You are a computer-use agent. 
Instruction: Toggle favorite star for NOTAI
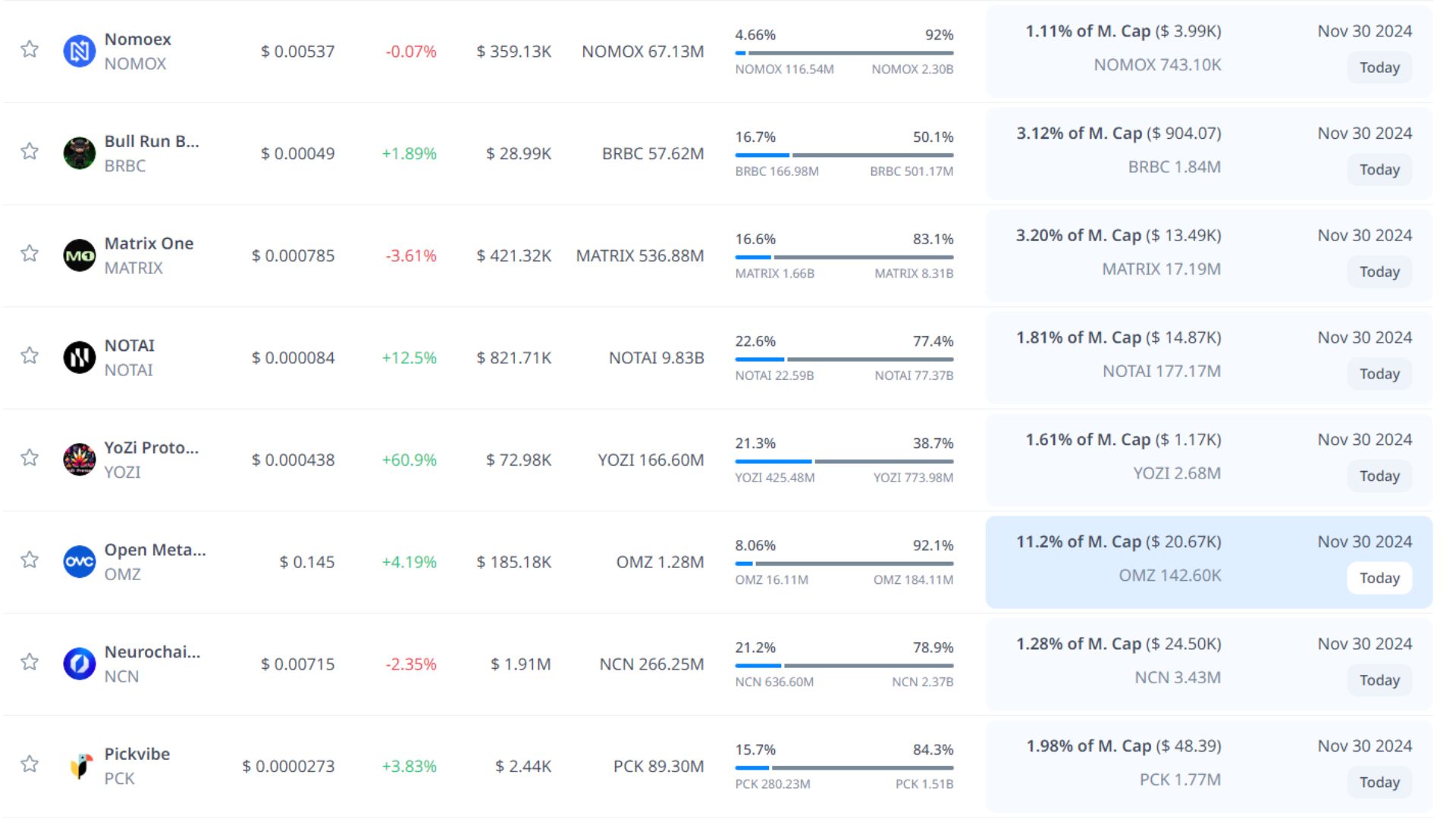point(30,356)
